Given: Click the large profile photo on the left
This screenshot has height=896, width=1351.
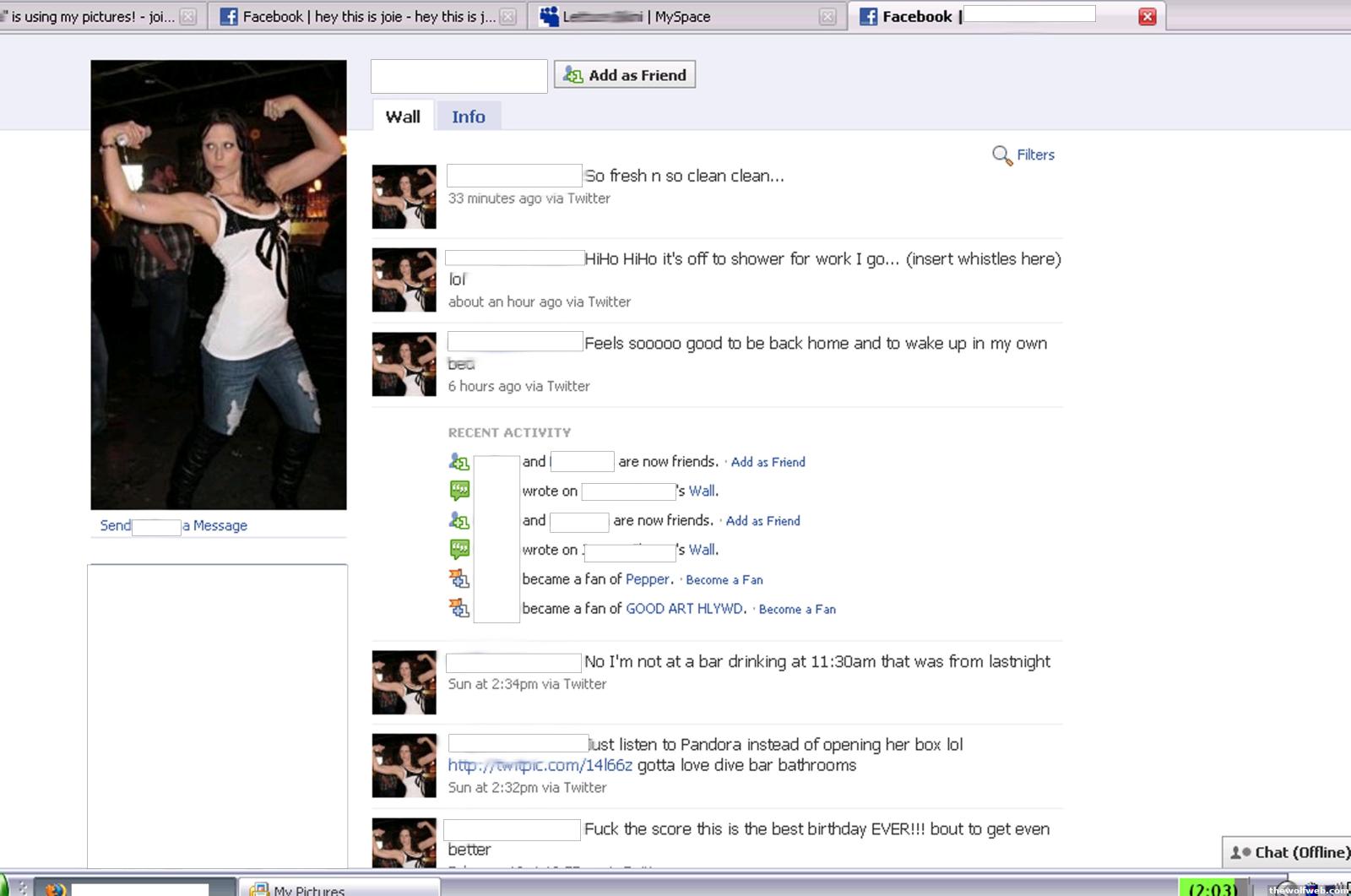Looking at the screenshot, I should pos(219,285).
